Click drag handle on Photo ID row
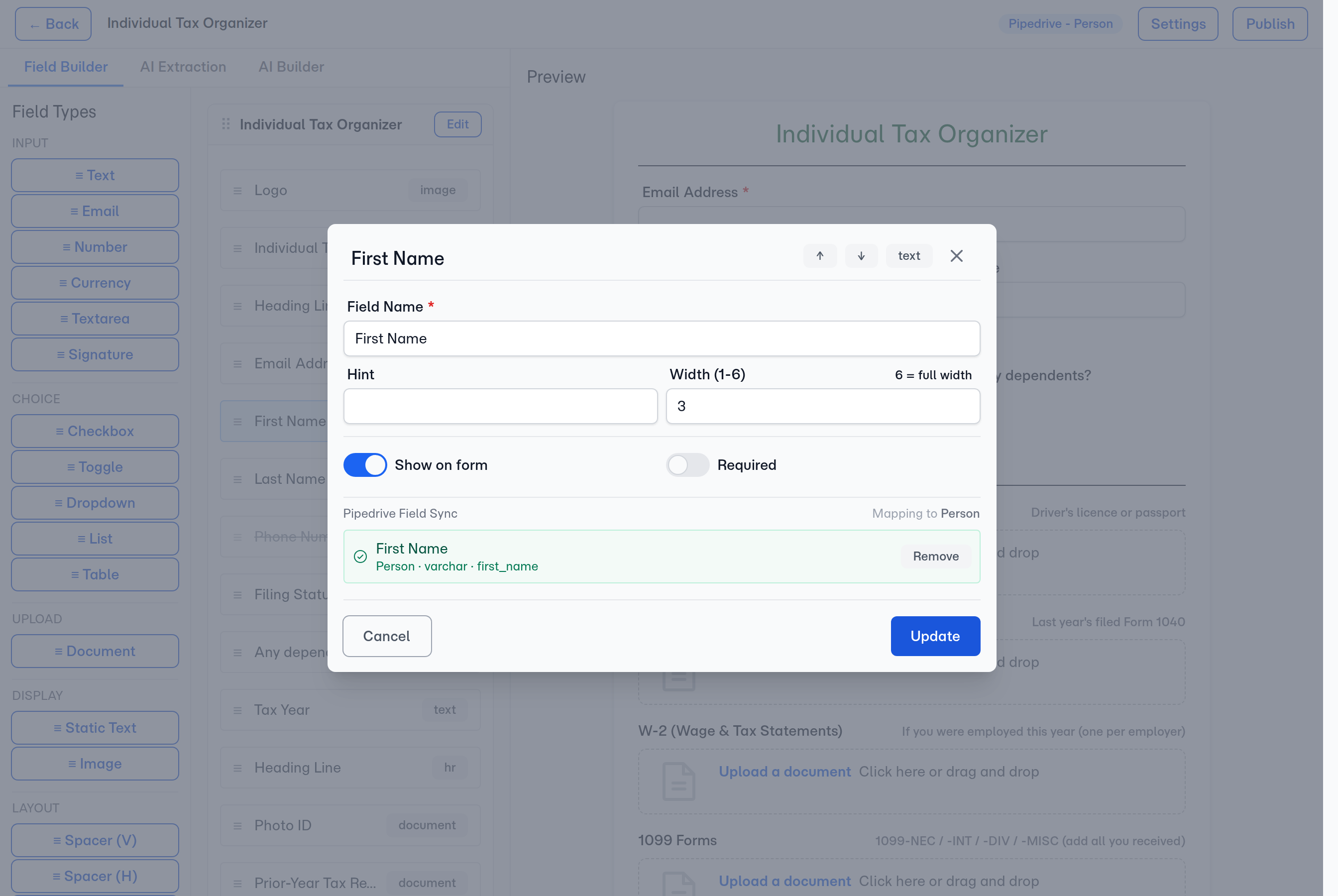The image size is (1338, 896). tap(237, 826)
